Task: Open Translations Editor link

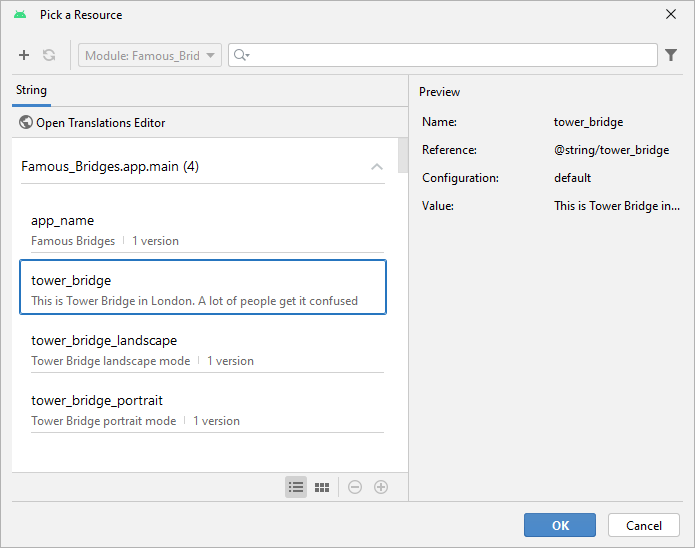Action: pyautogui.click(x=100, y=123)
